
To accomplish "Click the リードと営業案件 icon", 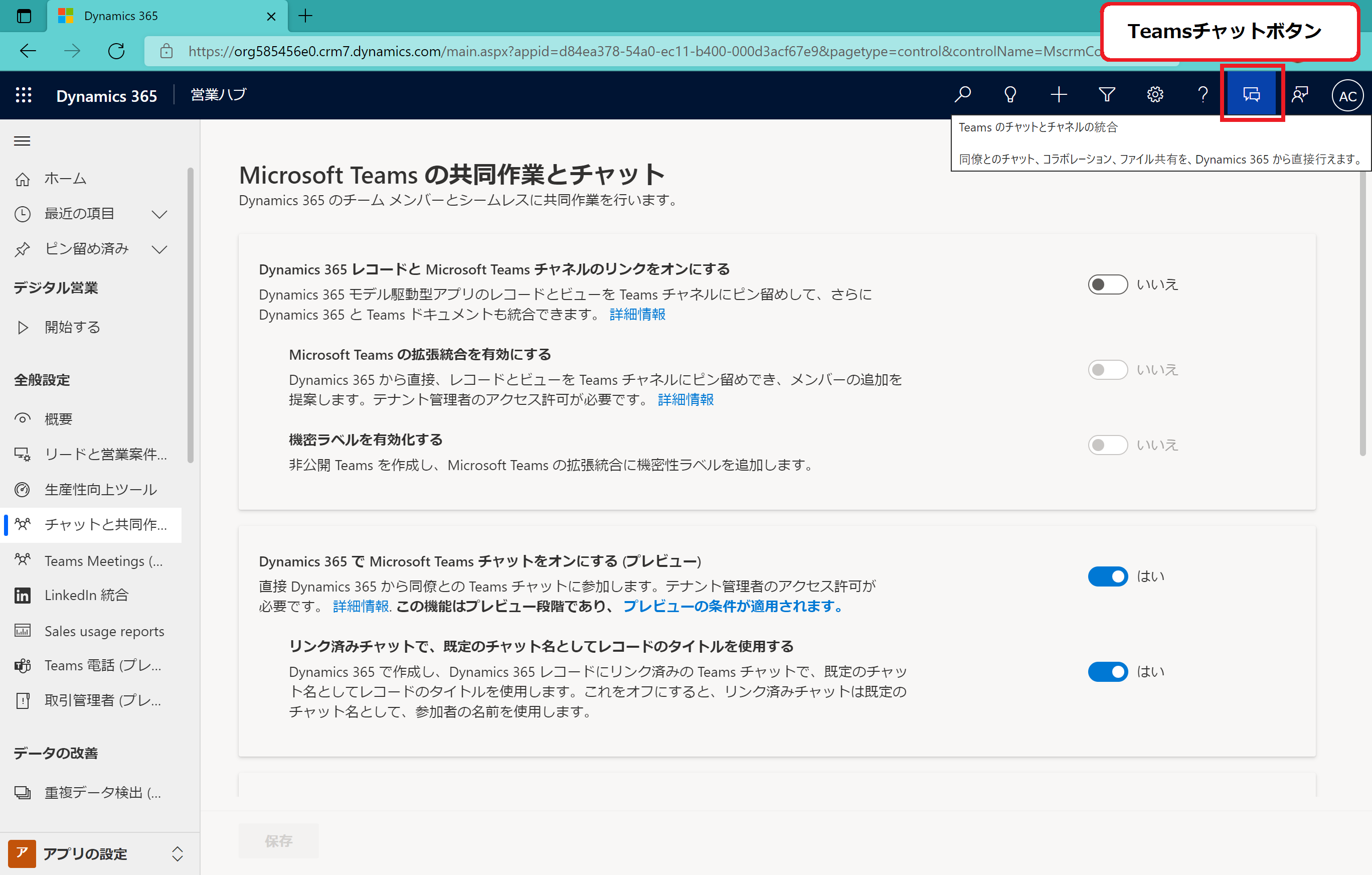I will coord(22,455).
